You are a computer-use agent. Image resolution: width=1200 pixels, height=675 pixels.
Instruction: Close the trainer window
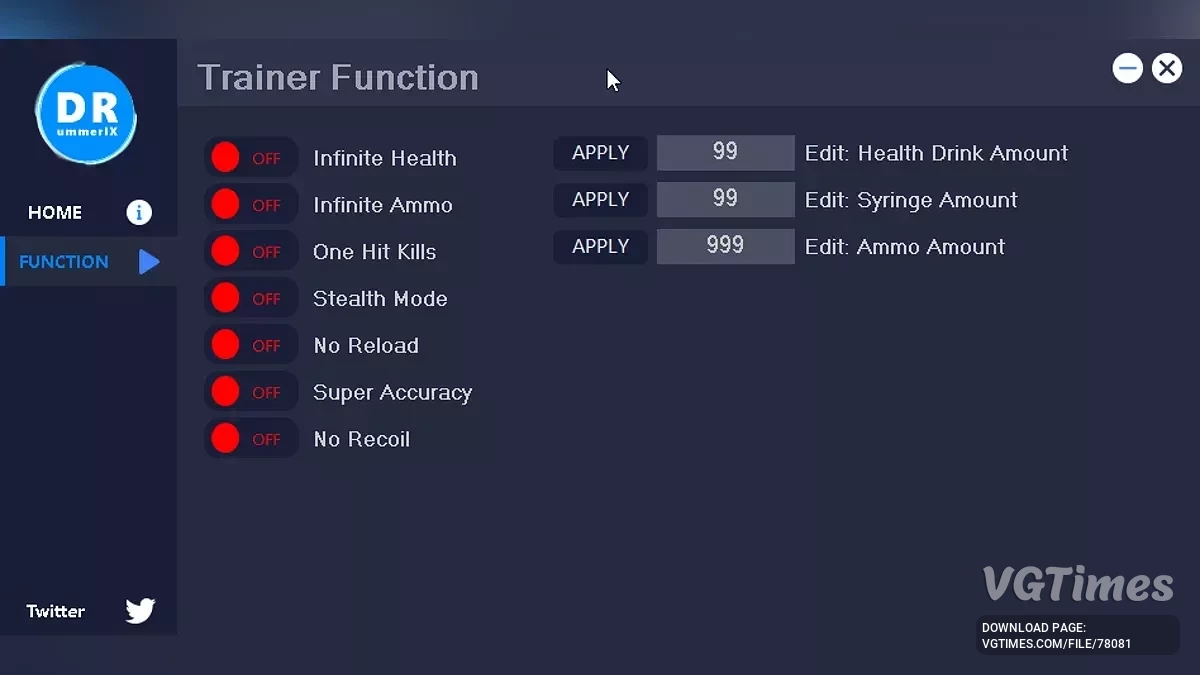click(1166, 68)
